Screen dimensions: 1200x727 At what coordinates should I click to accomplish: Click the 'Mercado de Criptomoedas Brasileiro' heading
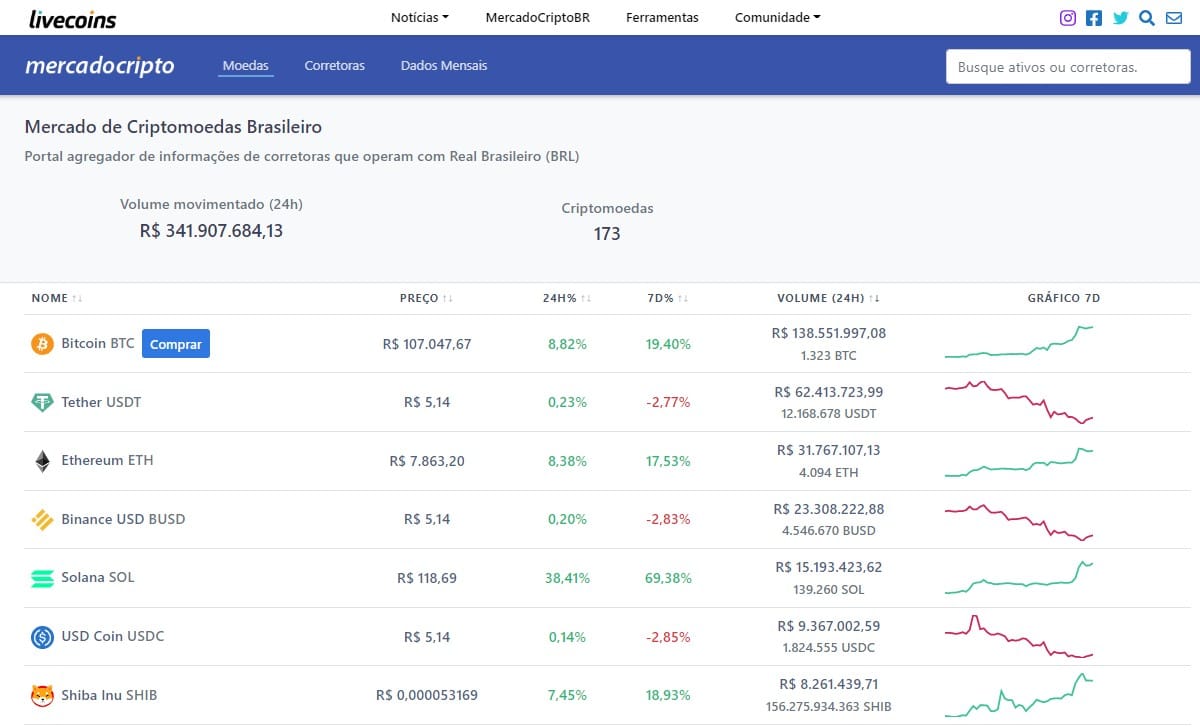point(173,127)
